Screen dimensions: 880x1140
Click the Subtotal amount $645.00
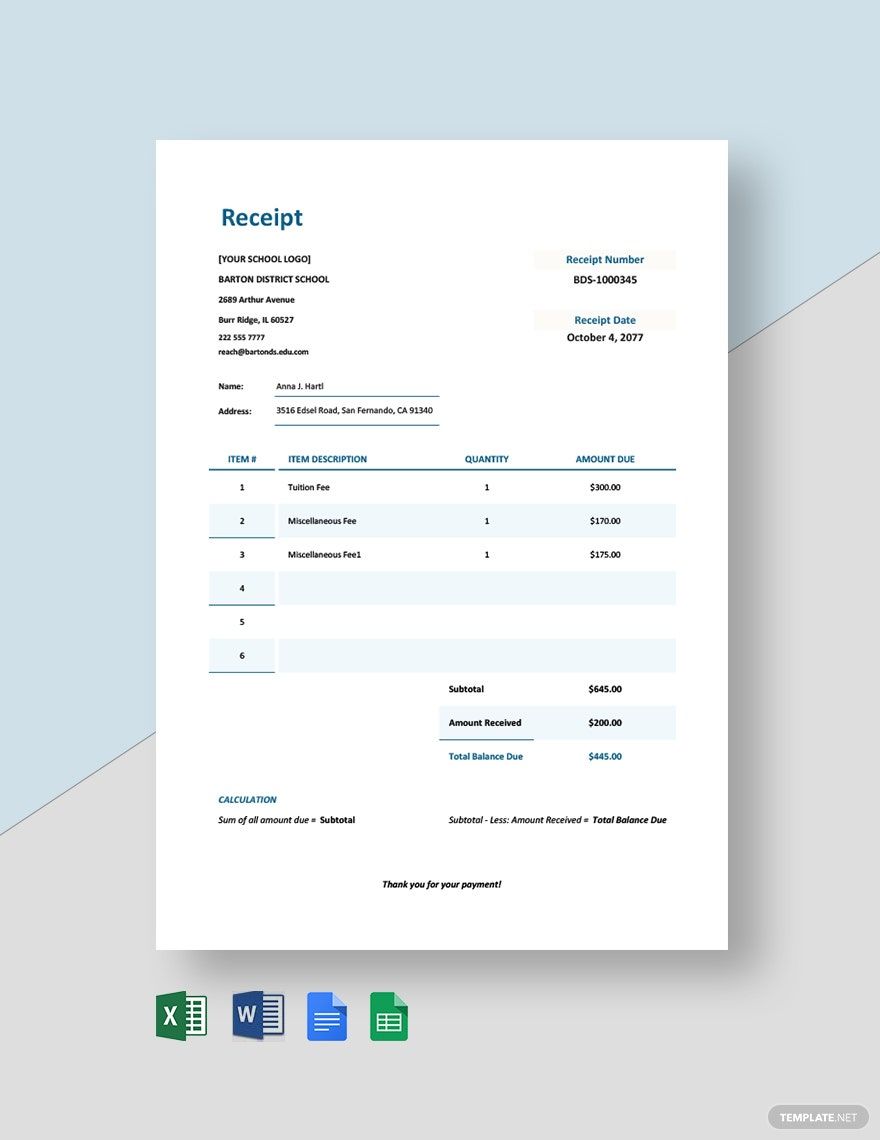604,689
